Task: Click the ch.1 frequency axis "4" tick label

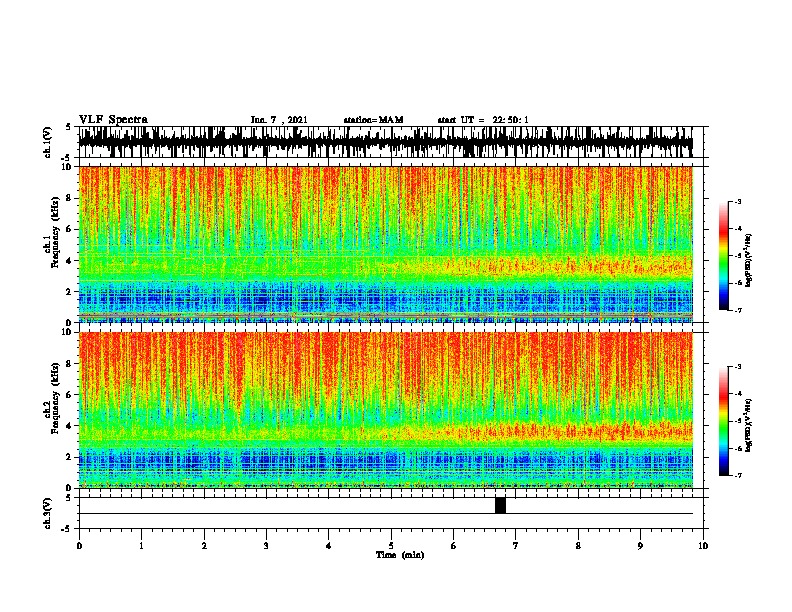Action: [x=70, y=261]
